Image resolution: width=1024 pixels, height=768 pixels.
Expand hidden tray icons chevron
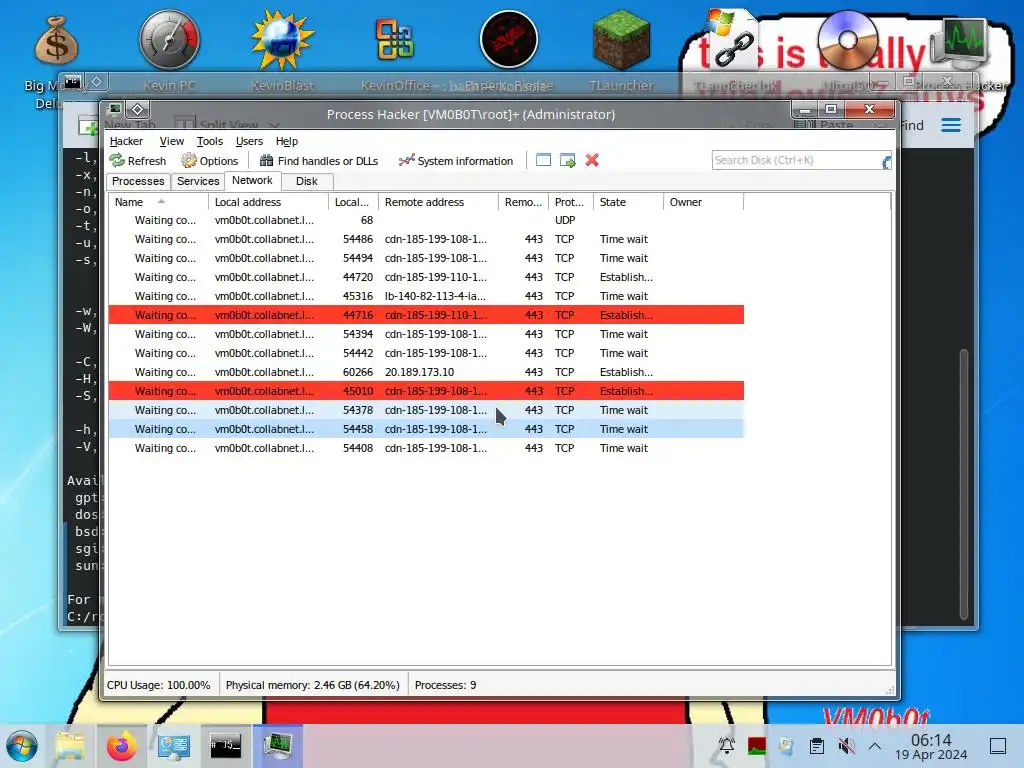tap(875, 746)
